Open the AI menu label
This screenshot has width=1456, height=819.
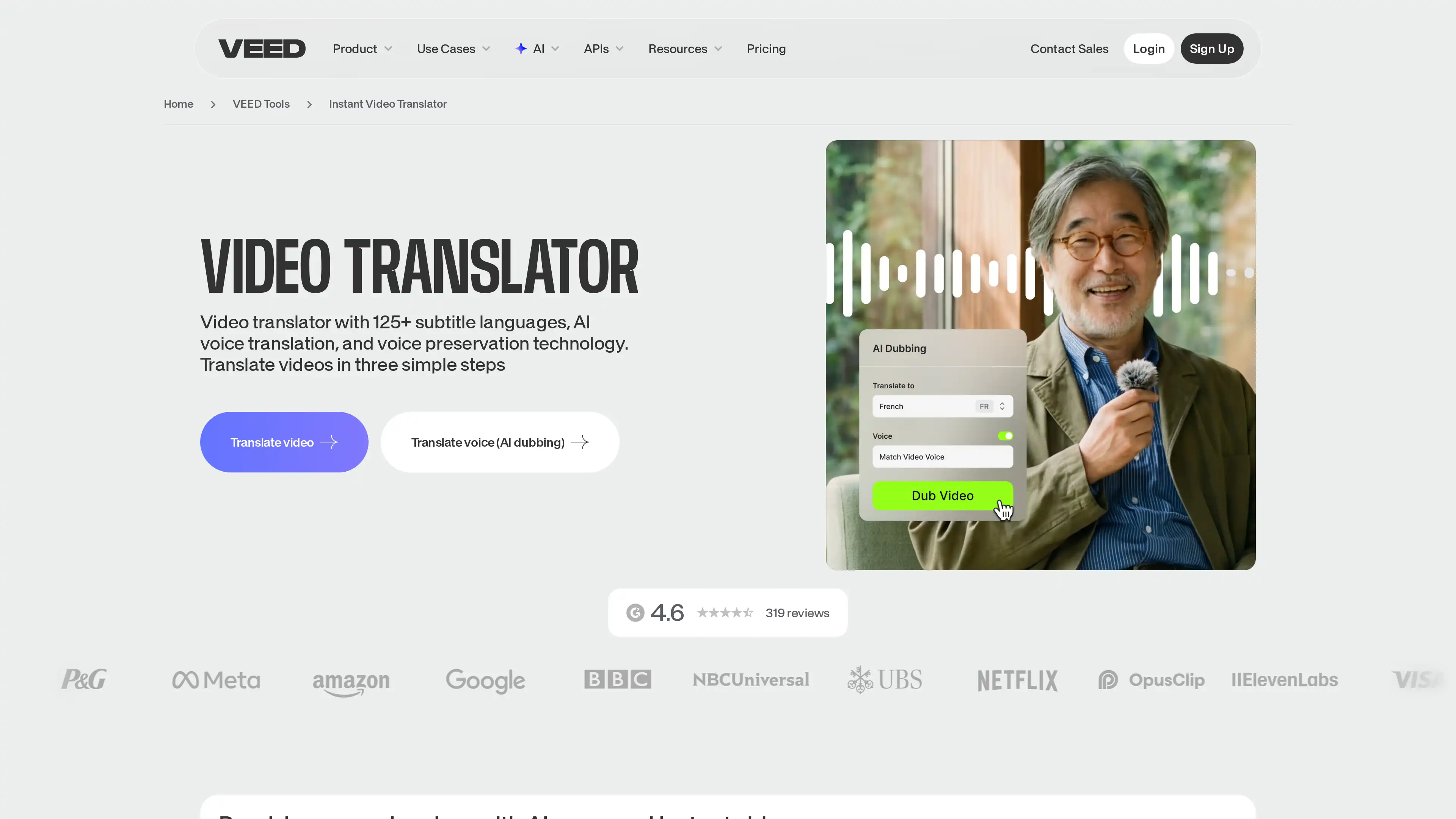coord(539,49)
